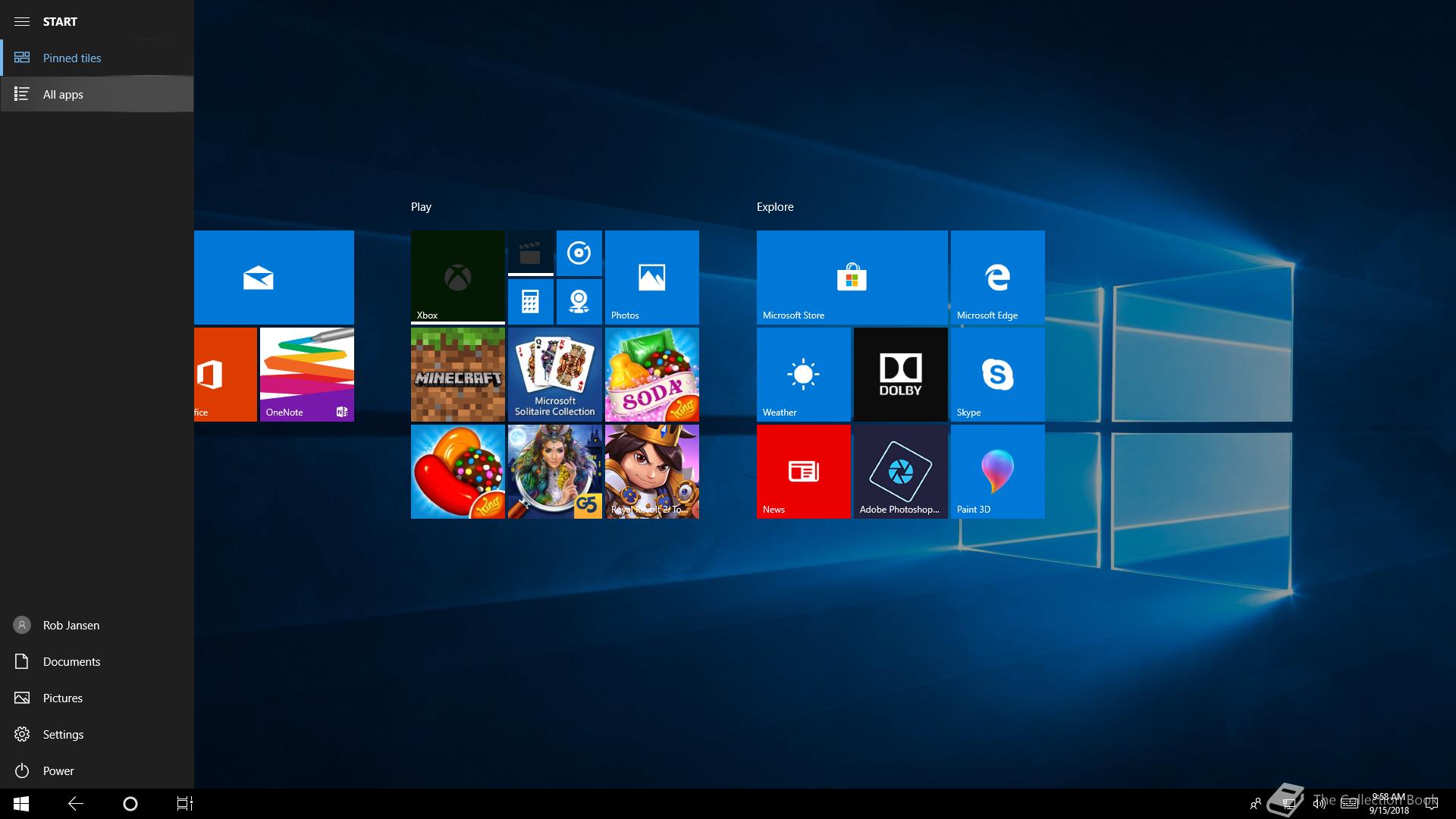
Task: Launch the Minecraft tile
Action: click(x=458, y=375)
